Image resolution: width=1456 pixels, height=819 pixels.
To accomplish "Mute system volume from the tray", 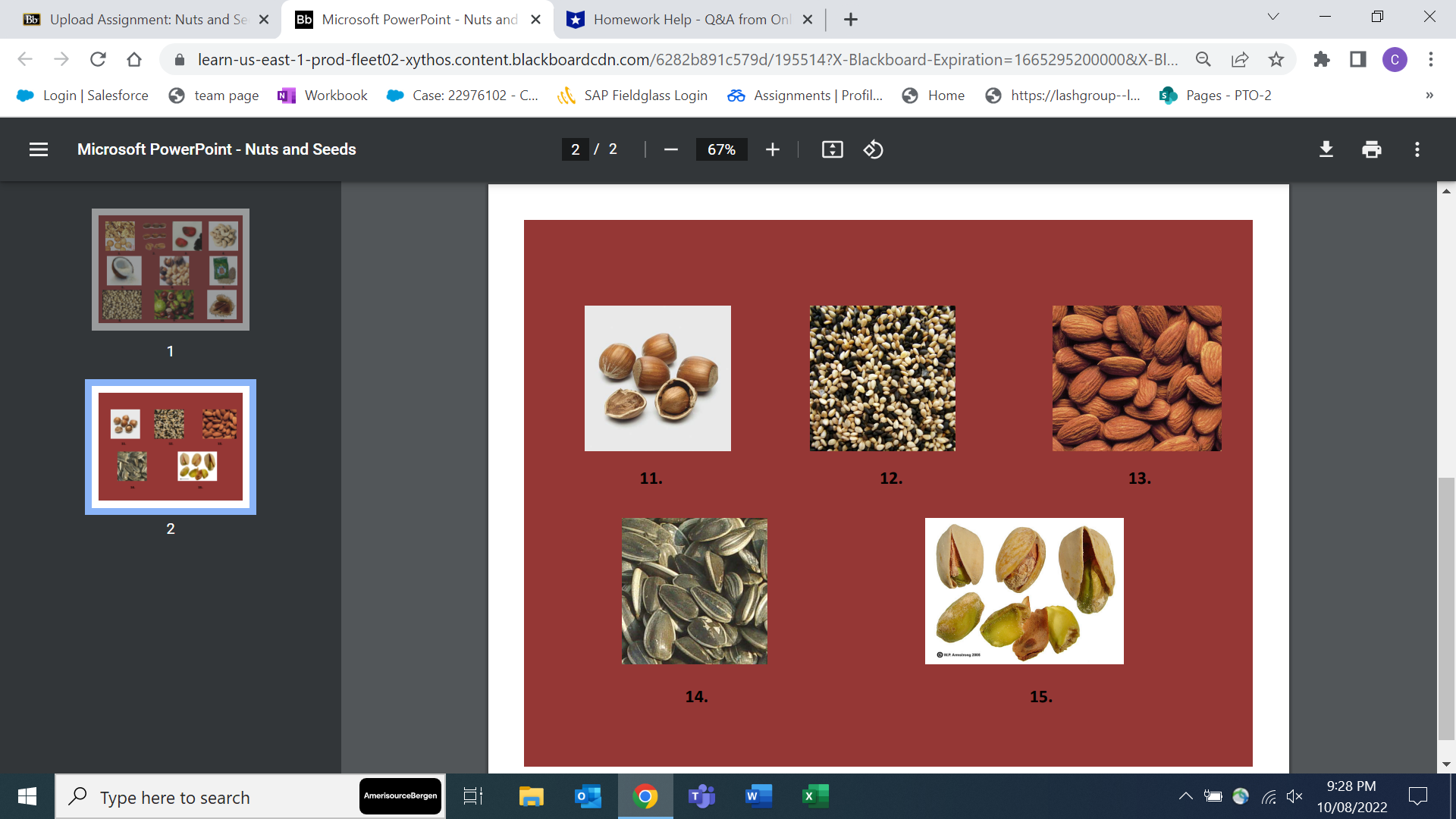I will (x=1294, y=796).
